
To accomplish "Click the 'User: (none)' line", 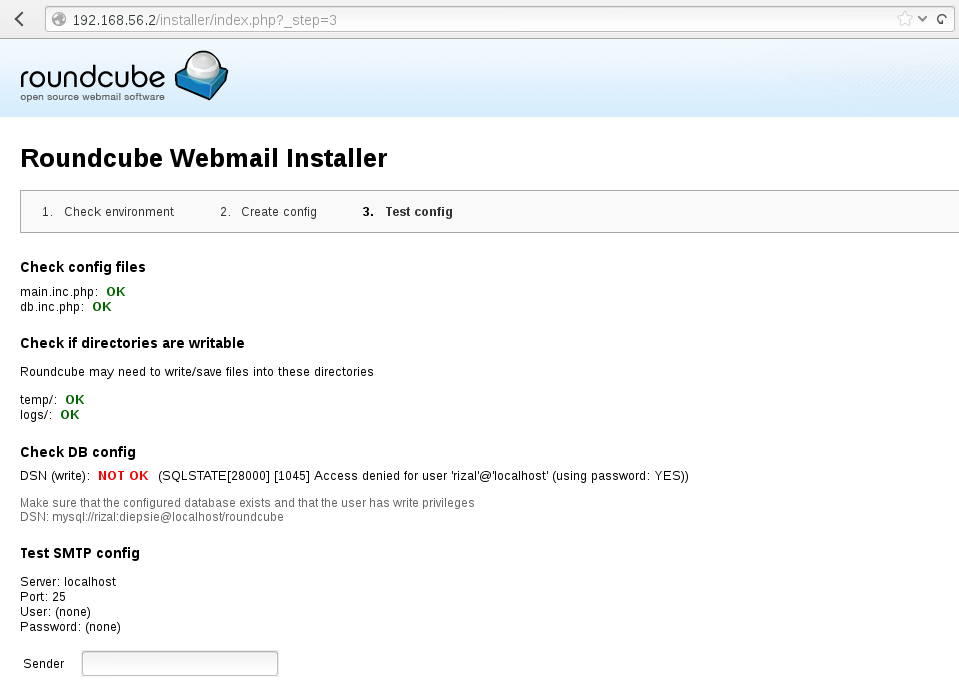I will [56, 612].
